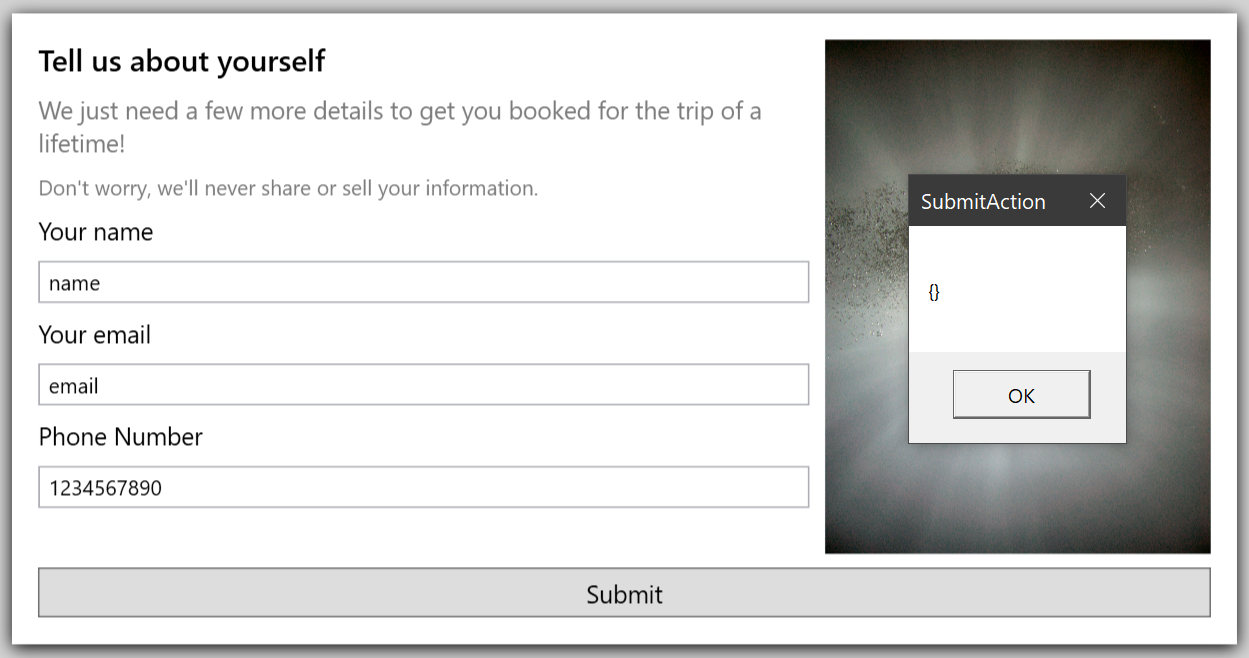
Task: Close the SubmitAction dialog
Action: [x=1097, y=200]
